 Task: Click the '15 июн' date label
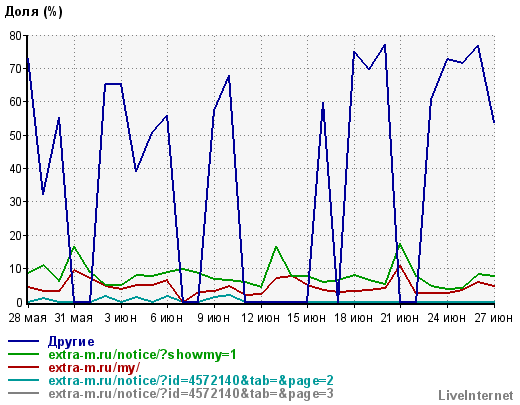point(307,318)
